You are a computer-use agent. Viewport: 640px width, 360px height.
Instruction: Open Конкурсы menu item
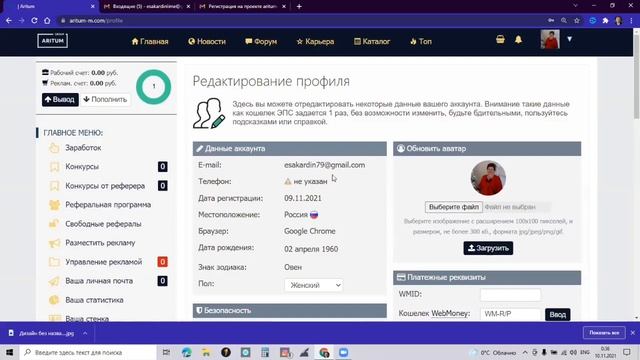point(82,167)
